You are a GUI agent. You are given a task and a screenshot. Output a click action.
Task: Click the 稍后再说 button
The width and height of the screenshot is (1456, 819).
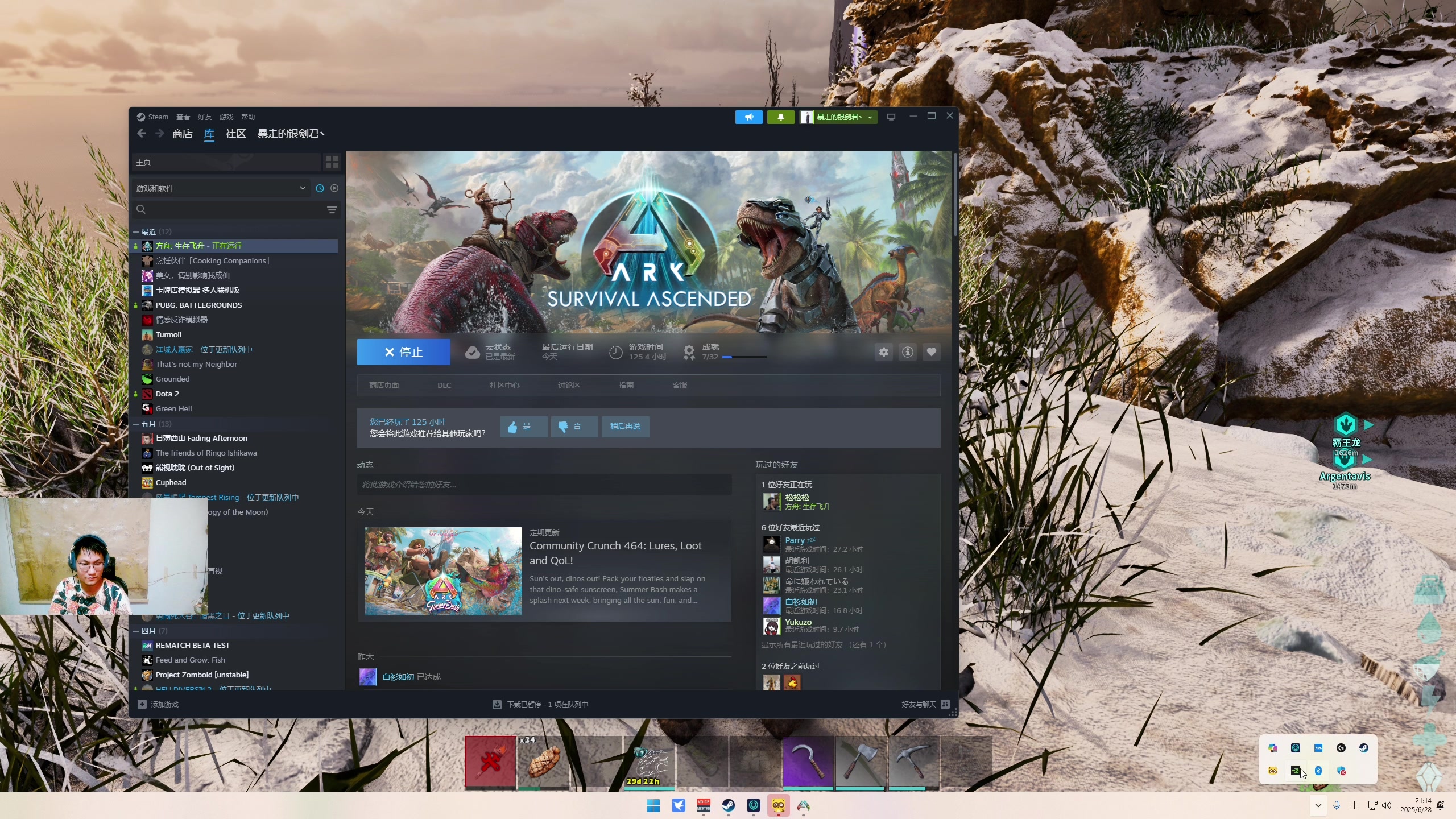tap(625, 427)
